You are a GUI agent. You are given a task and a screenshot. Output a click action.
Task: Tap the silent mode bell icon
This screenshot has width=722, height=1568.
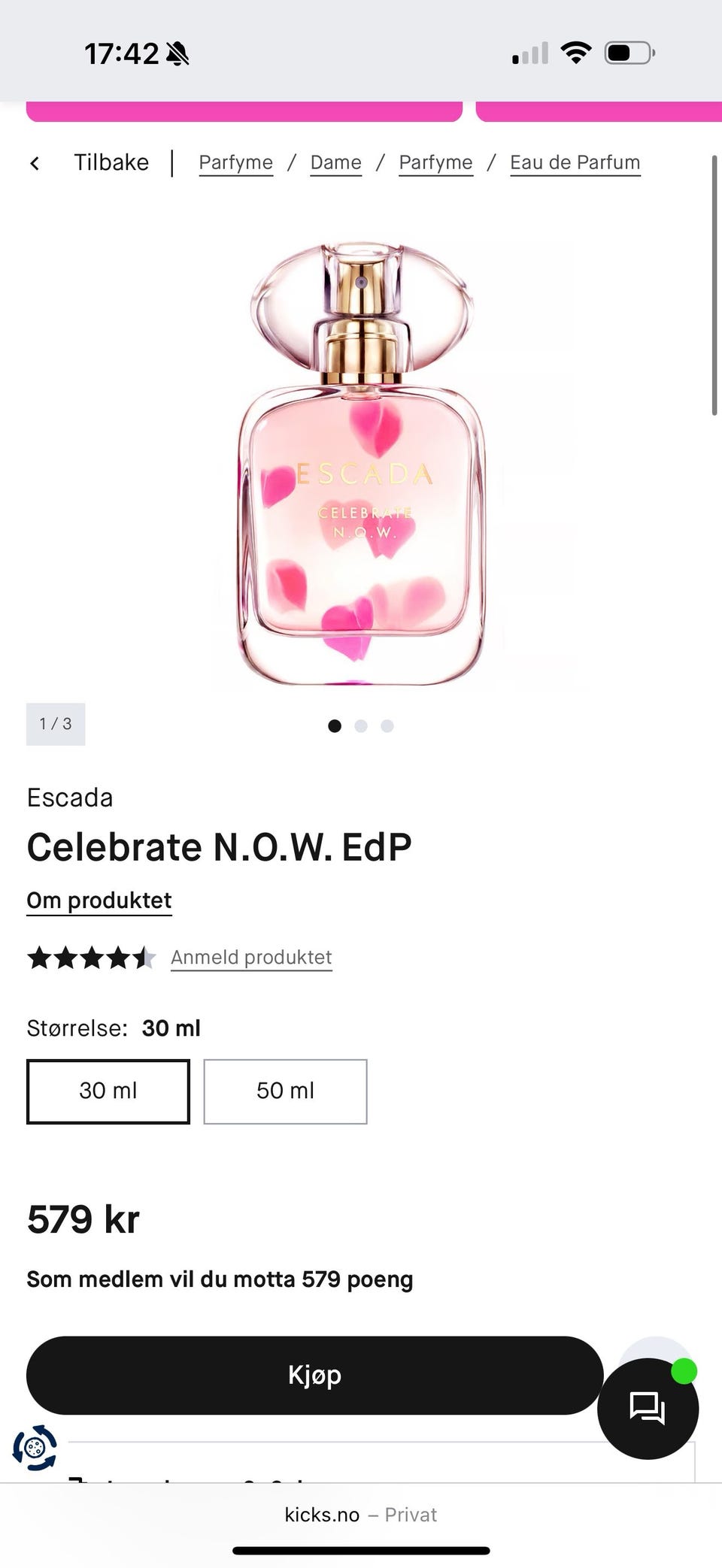(x=178, y=54)
